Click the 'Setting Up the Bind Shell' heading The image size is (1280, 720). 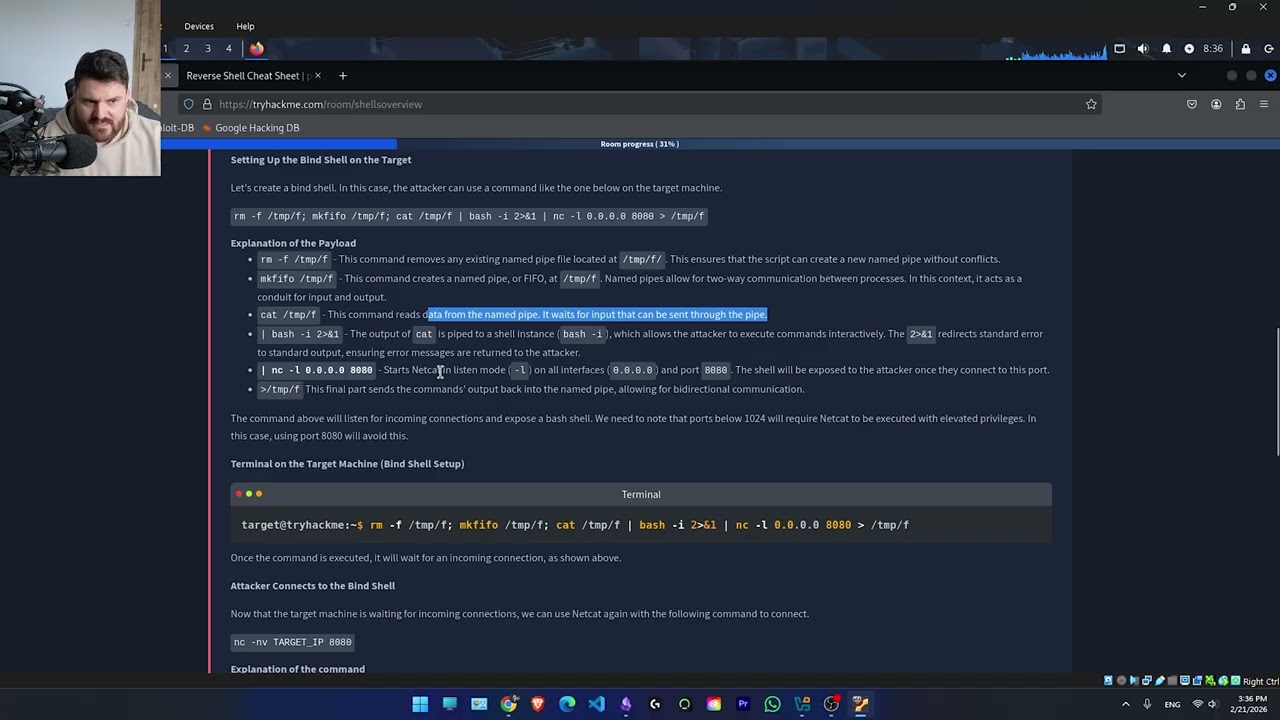pyautogui.click(x=321, y=160)
